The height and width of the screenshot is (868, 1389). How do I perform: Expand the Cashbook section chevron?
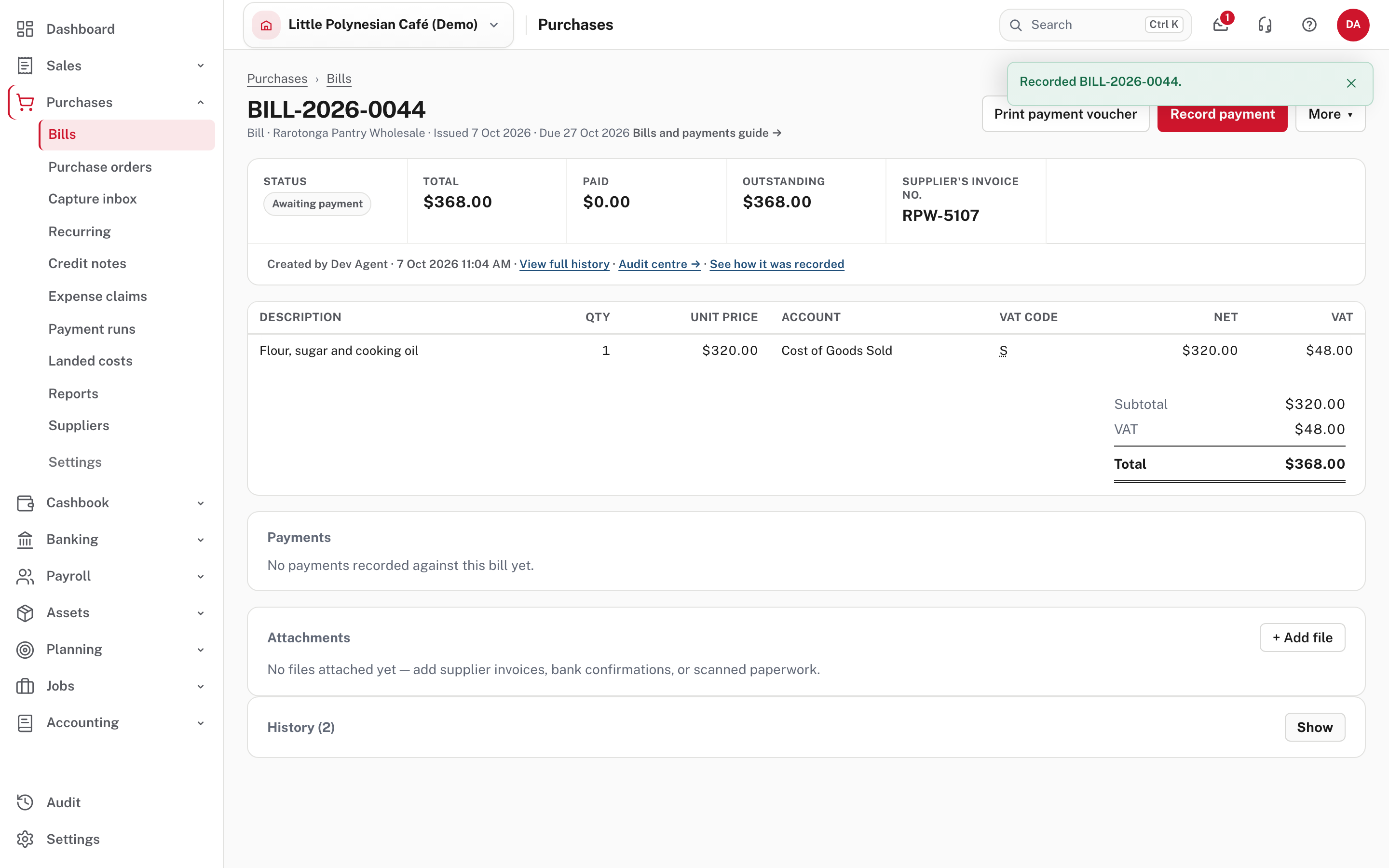[200, 503]
